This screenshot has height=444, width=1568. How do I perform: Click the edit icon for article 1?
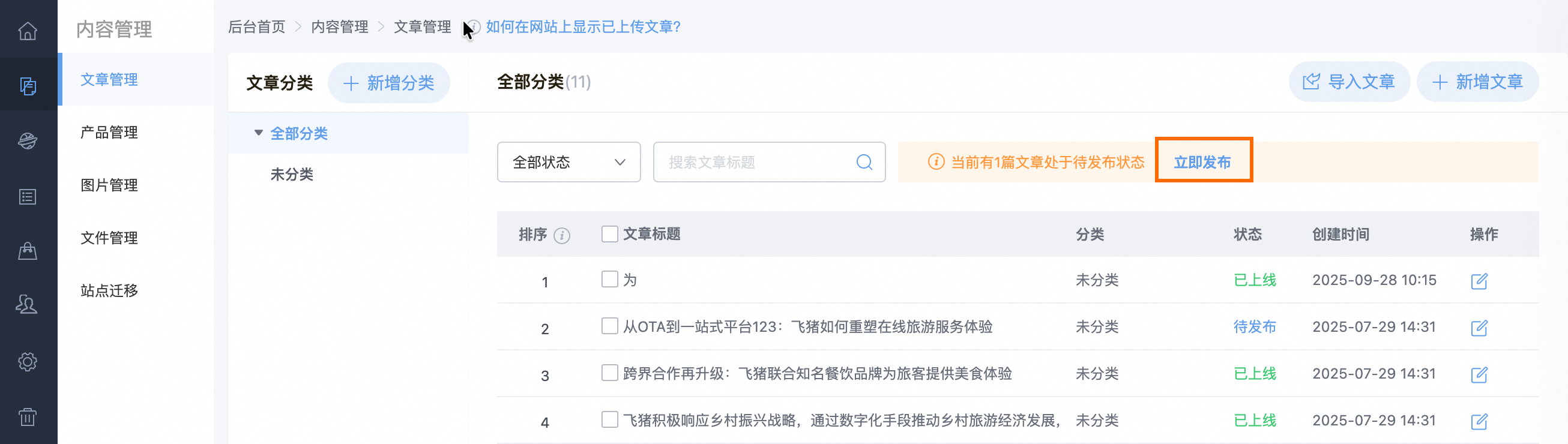coord(1479,281)
